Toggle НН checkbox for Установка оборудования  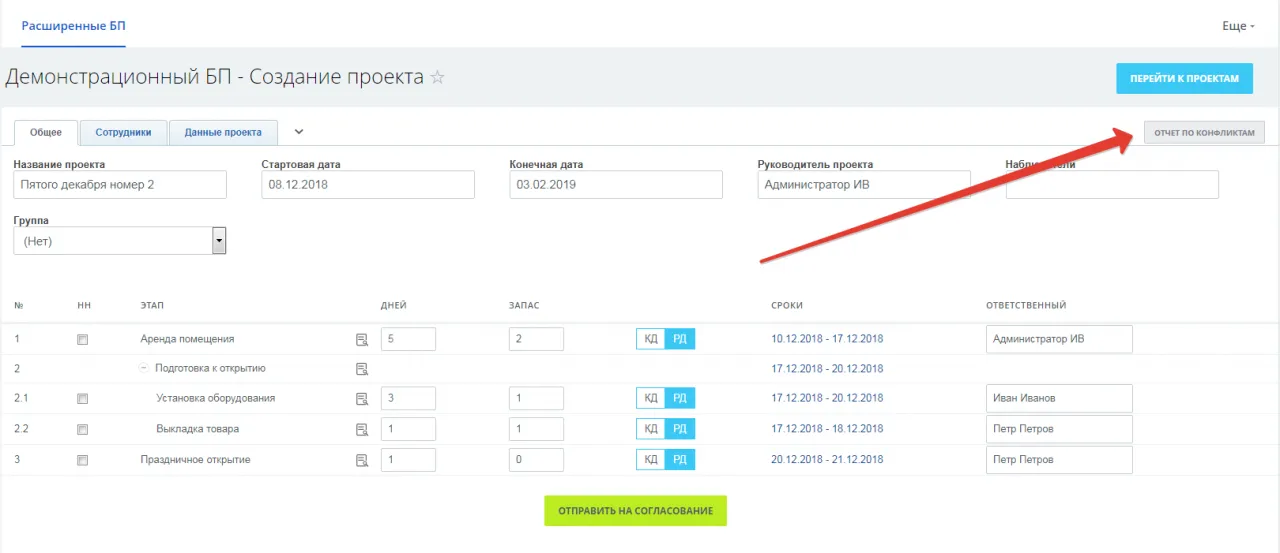(83, 399)
